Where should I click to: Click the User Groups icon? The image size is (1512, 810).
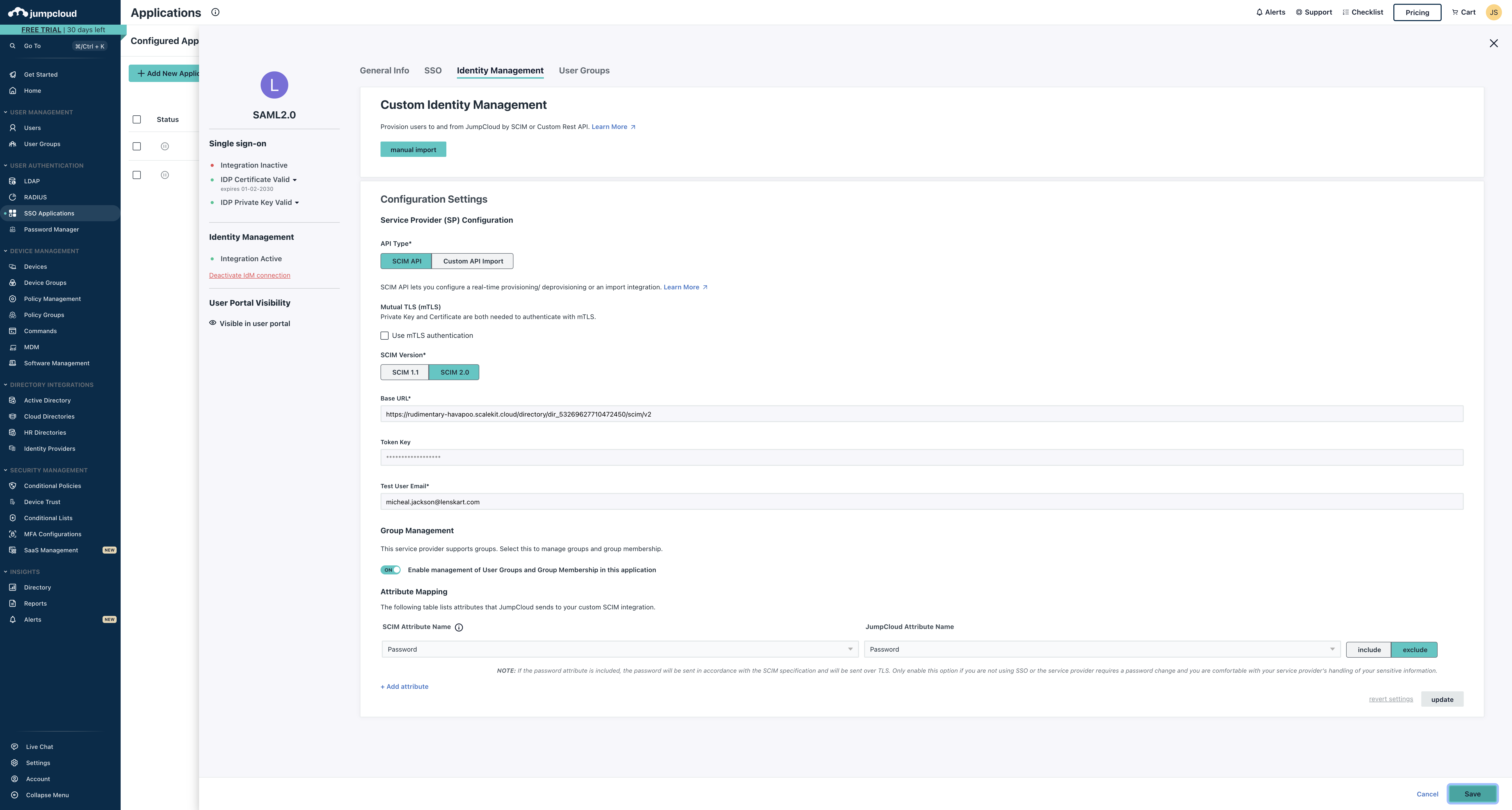(x=12, y=144)
